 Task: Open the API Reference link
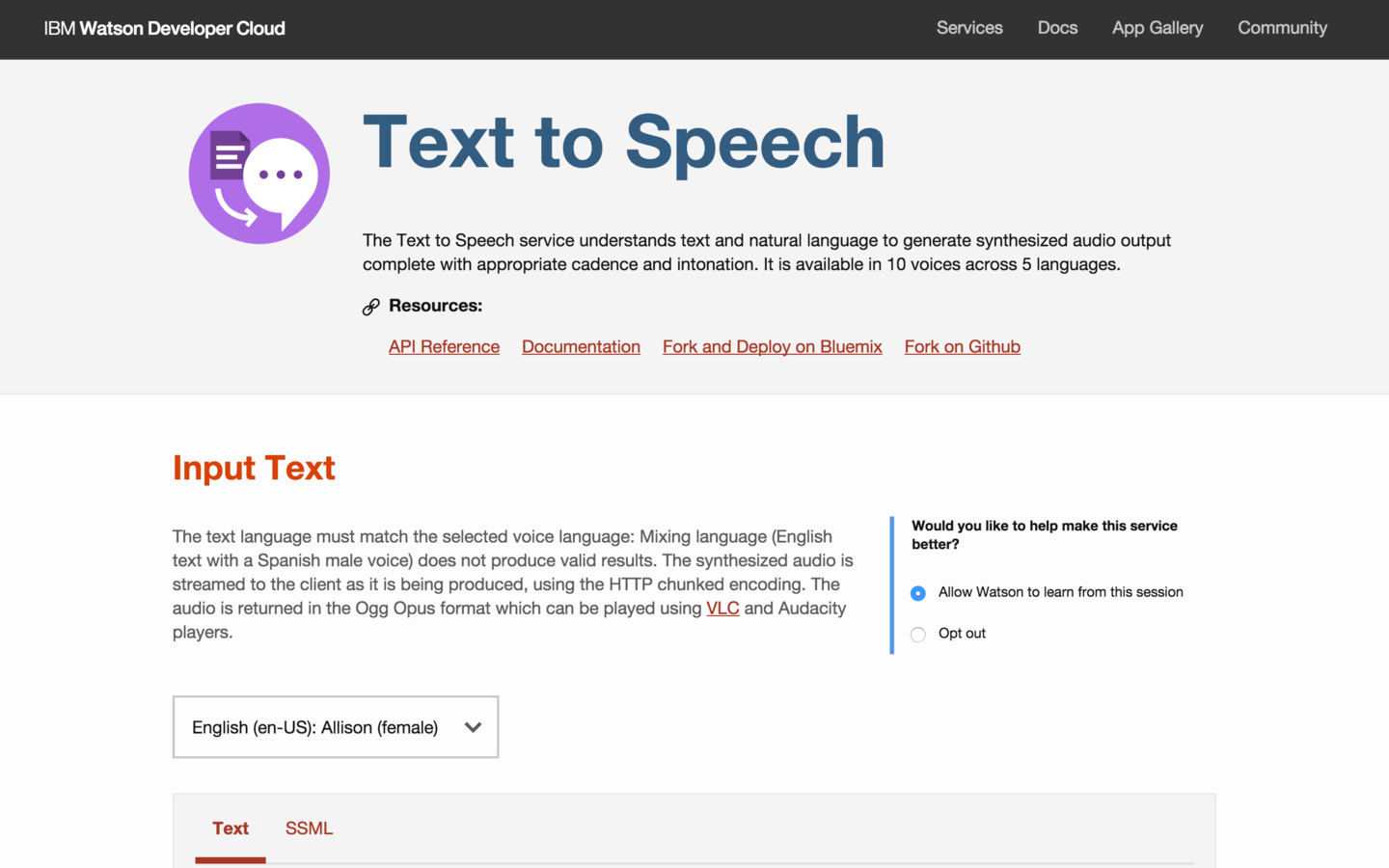point(444,347)
